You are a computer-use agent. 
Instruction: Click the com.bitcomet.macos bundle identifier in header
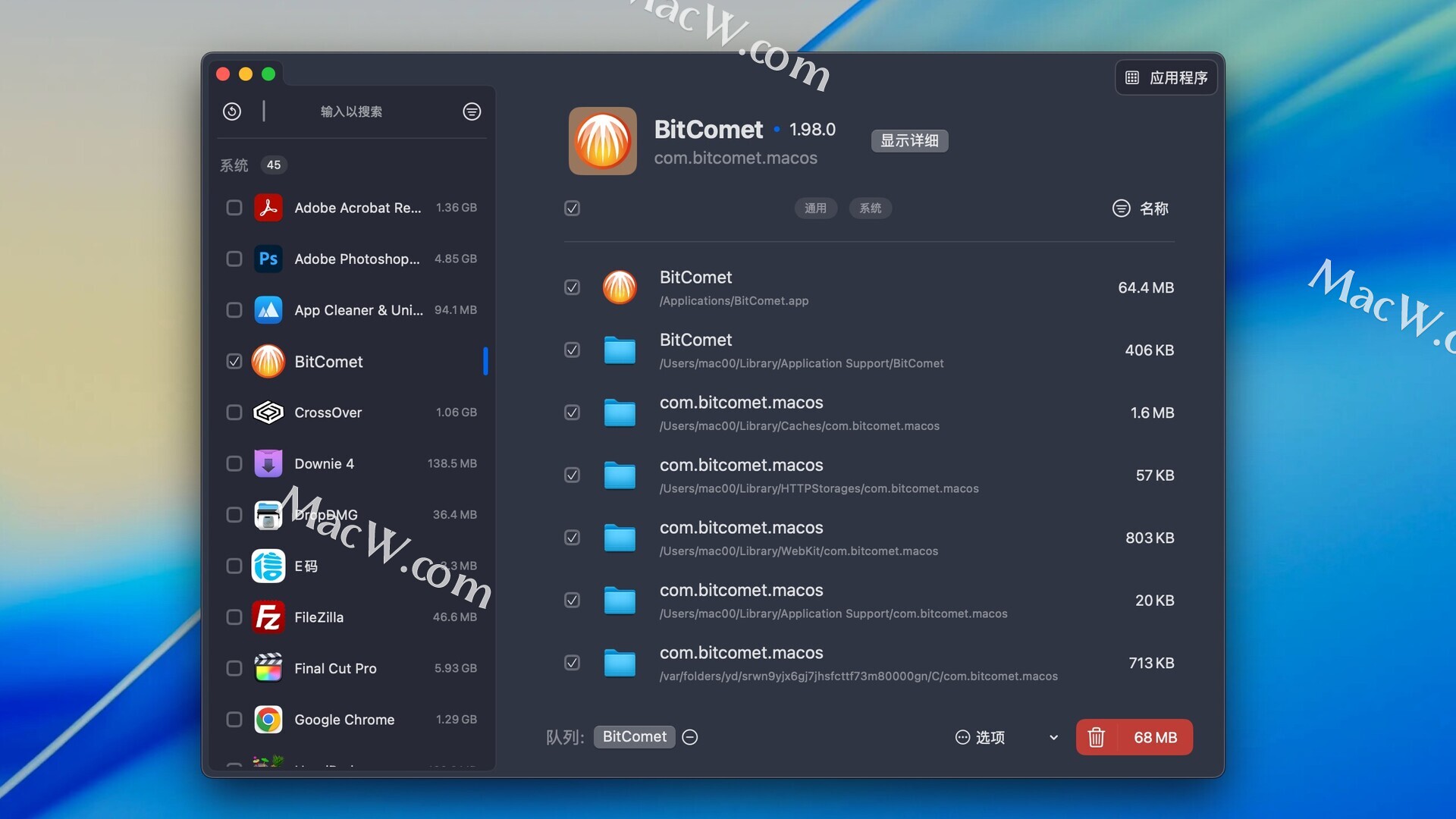(x=736, y=158)
